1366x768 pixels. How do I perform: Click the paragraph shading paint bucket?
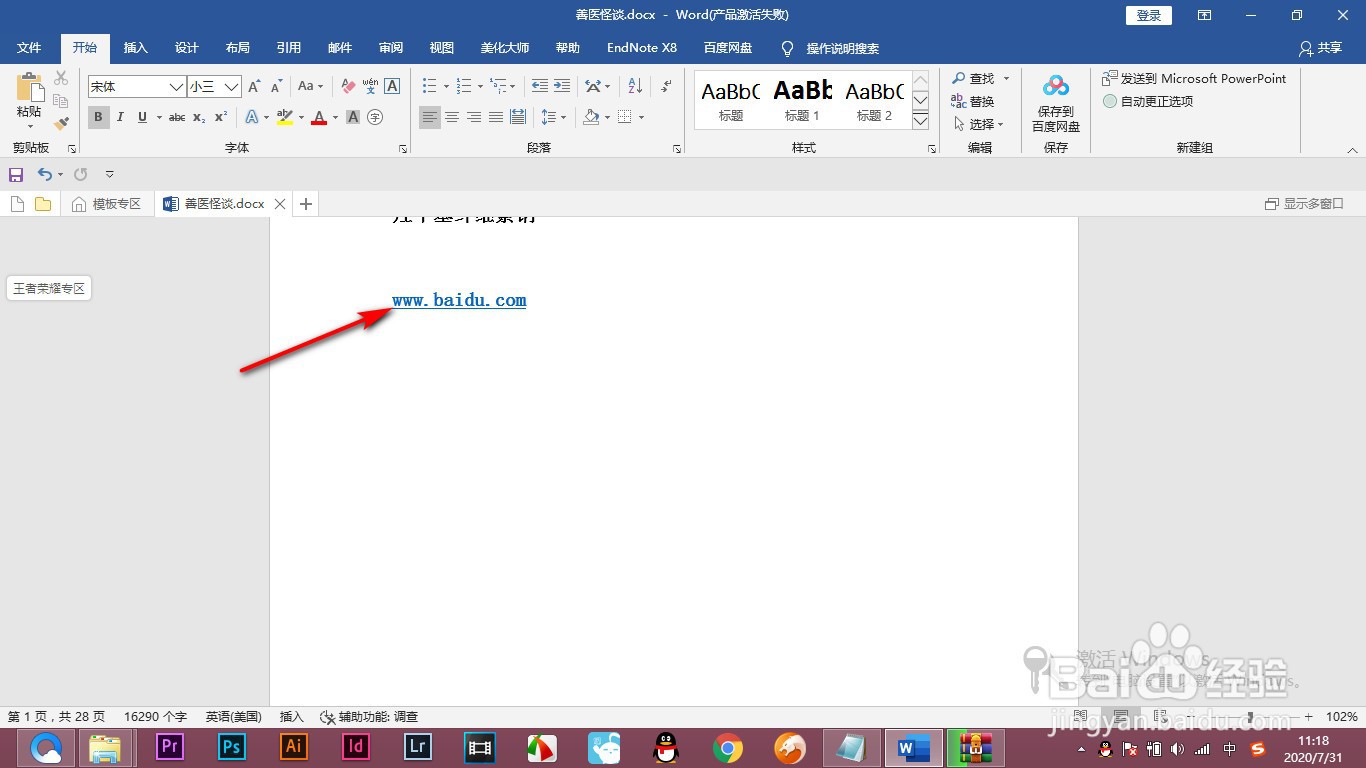[590, 117]
